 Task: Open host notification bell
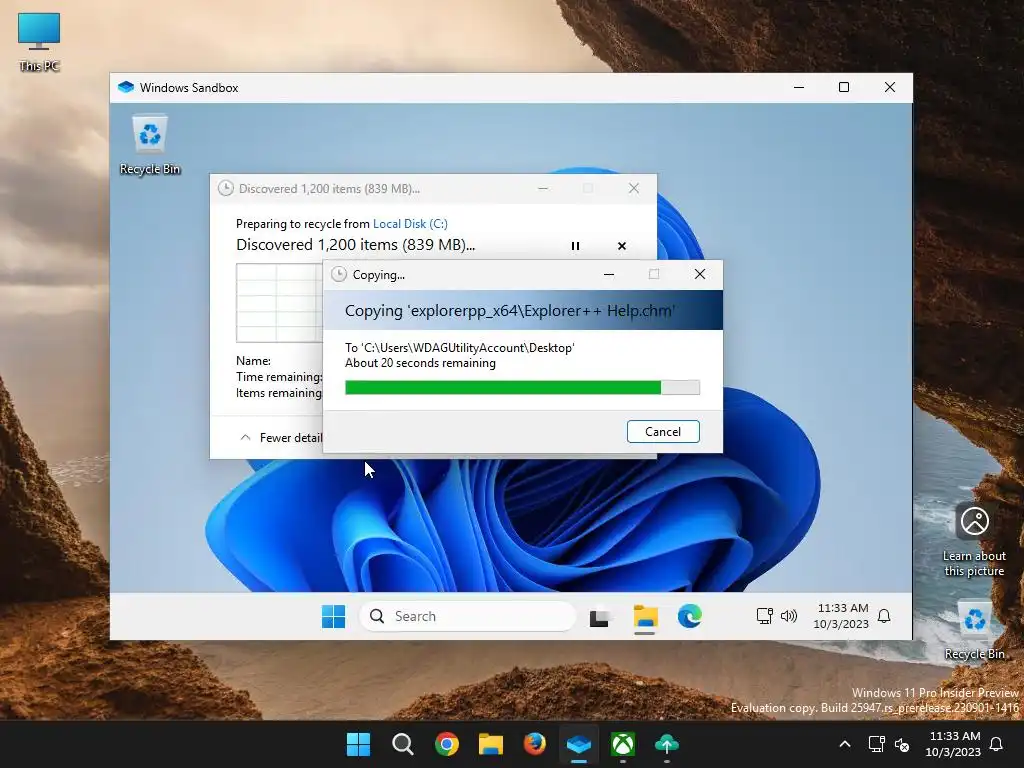coord(997,744)
